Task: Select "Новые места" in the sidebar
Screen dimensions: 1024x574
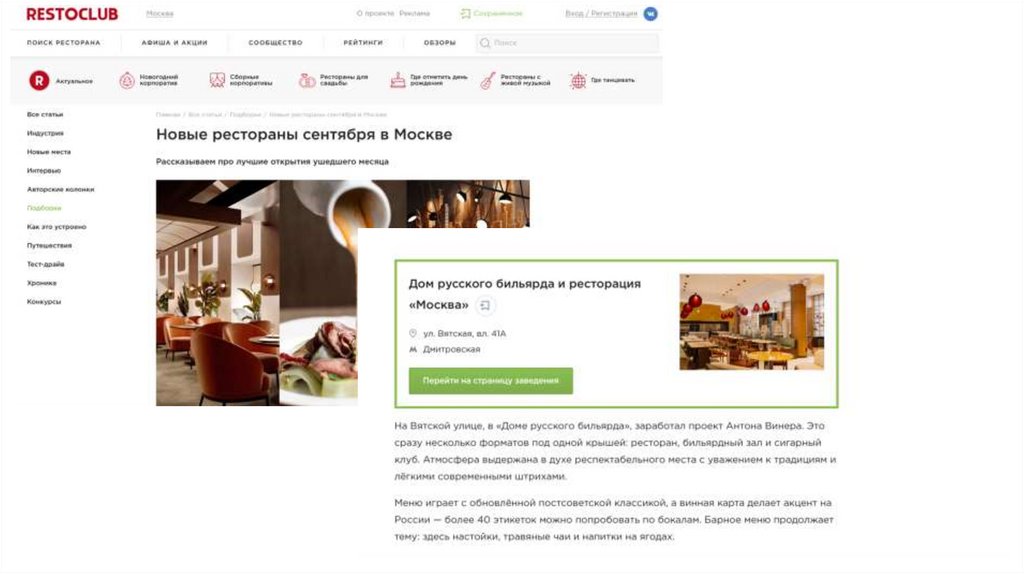Action: (49, 151)
